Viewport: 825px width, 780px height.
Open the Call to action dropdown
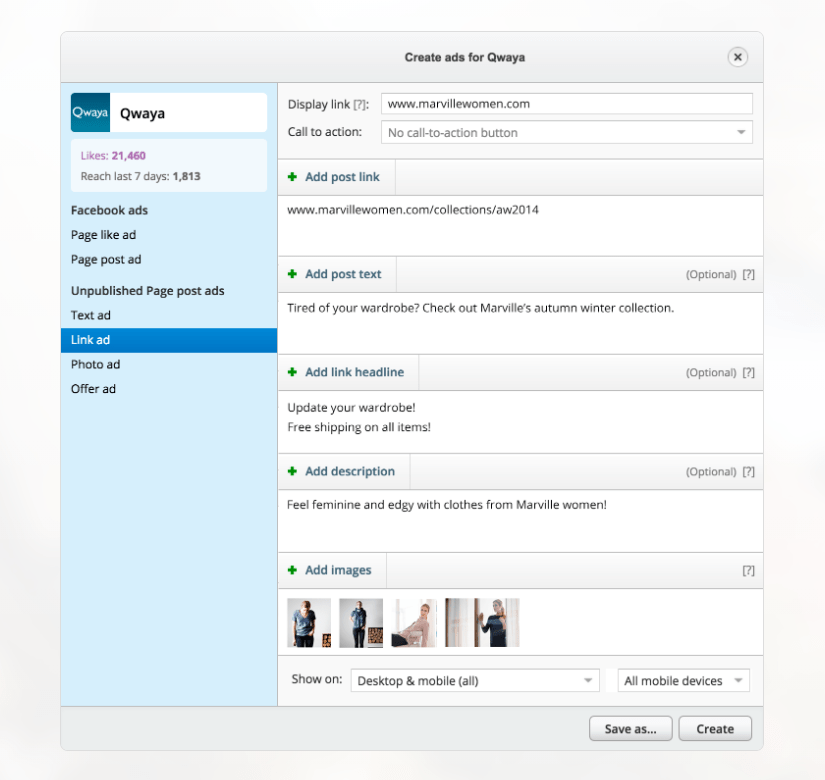point(567,133)
